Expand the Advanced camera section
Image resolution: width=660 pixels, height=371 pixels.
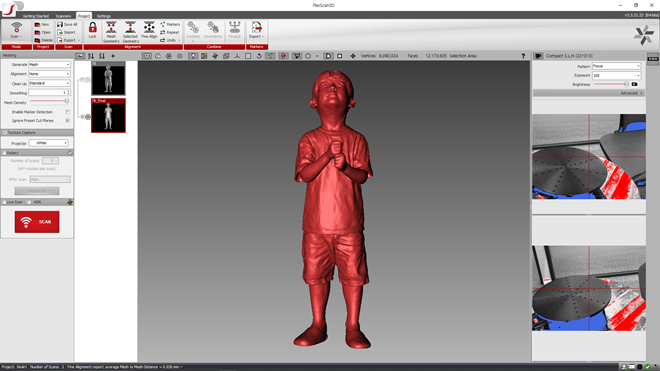[x=631, y=93]
